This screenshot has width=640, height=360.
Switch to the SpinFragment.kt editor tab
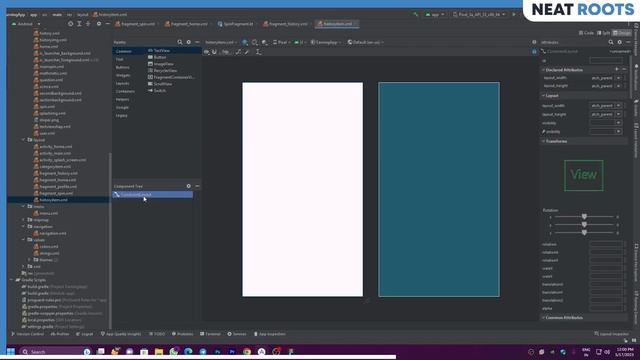(237, 24)
